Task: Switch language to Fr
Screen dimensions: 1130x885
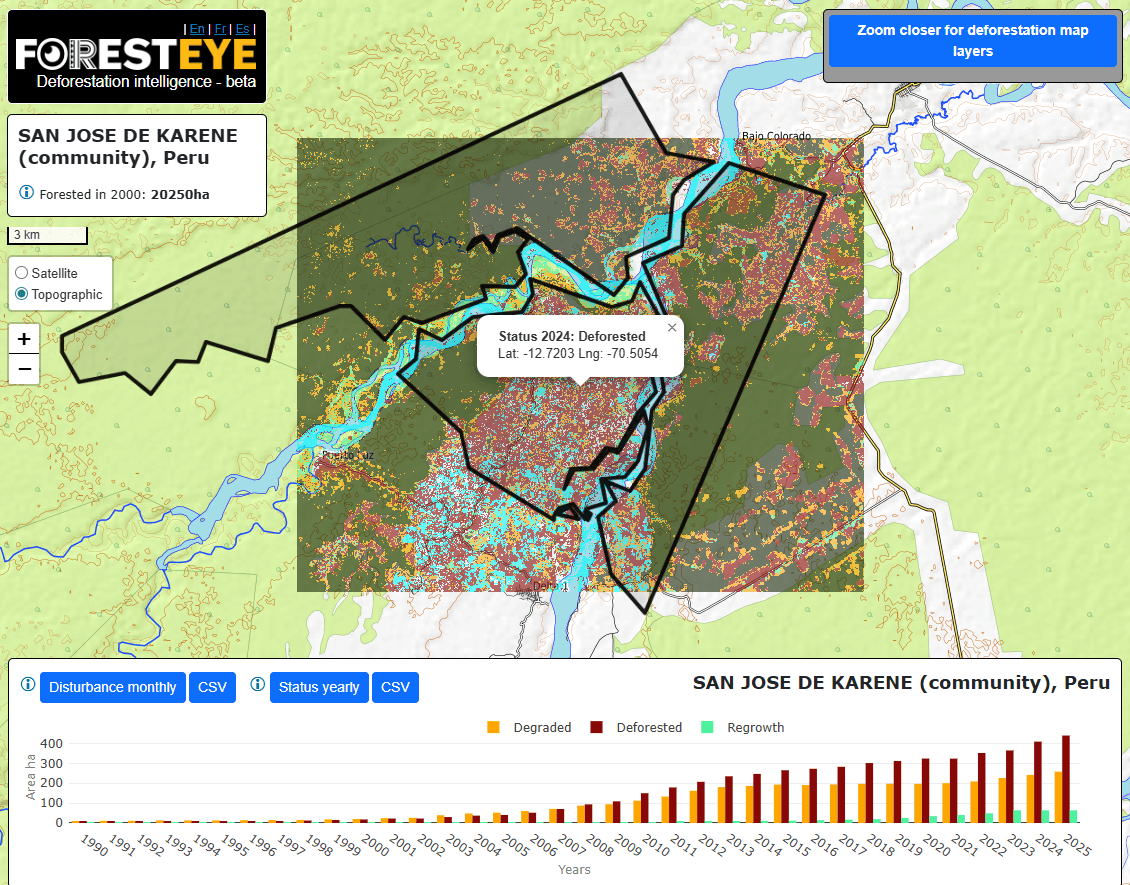Action: tap(219, 29)
